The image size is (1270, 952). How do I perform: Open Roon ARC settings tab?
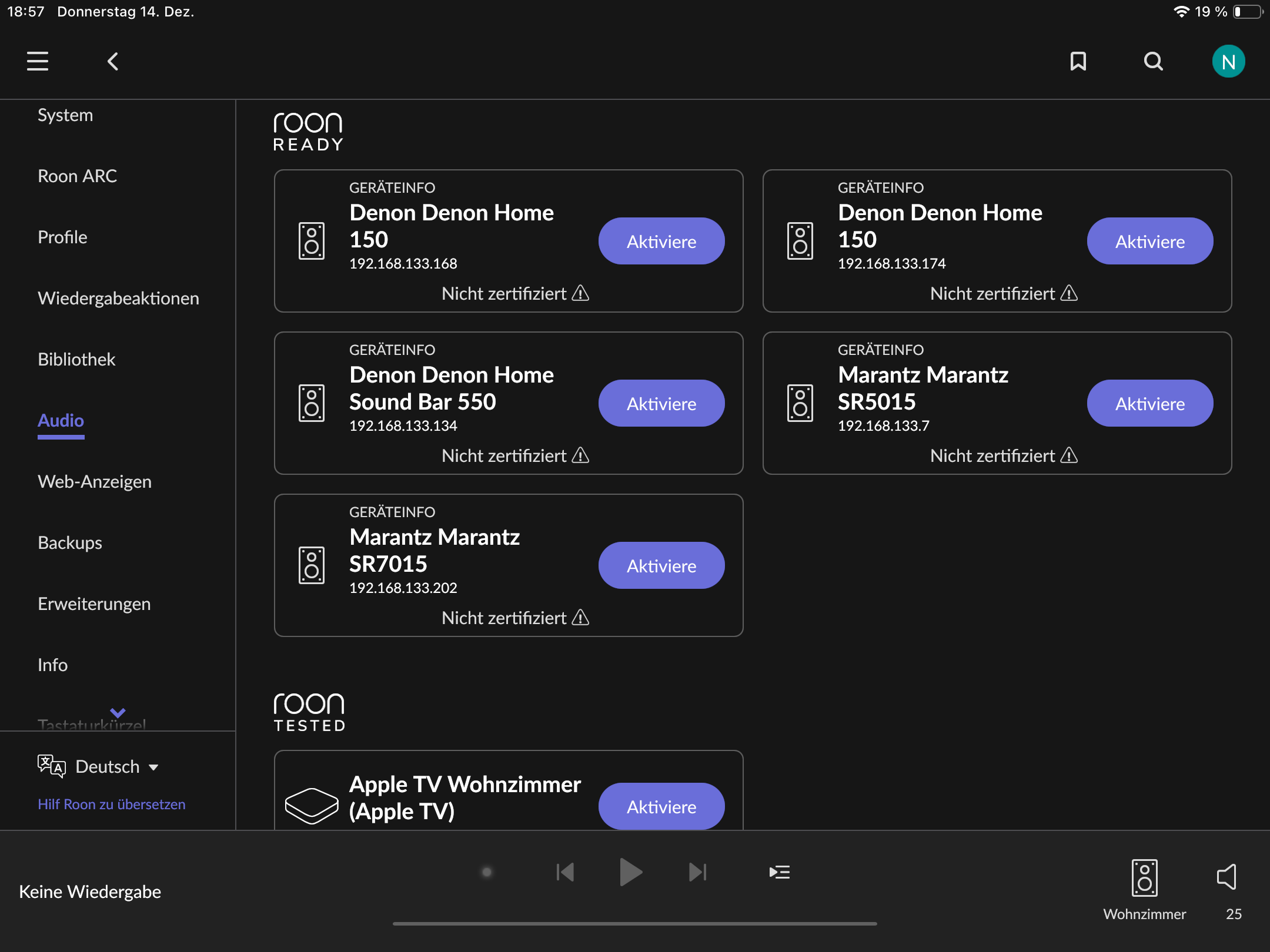[x=77, y=176]
